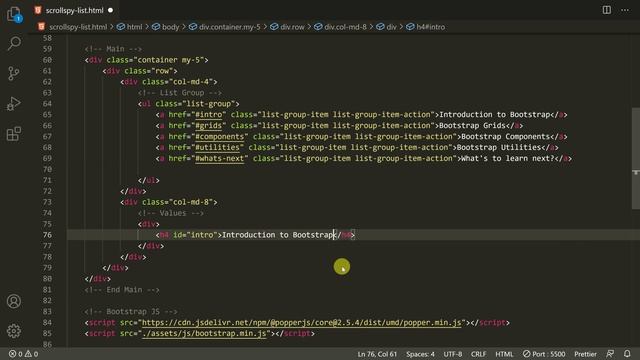Click line number 60 in gutter
The image size is (640, 360).
coord(47,60)
